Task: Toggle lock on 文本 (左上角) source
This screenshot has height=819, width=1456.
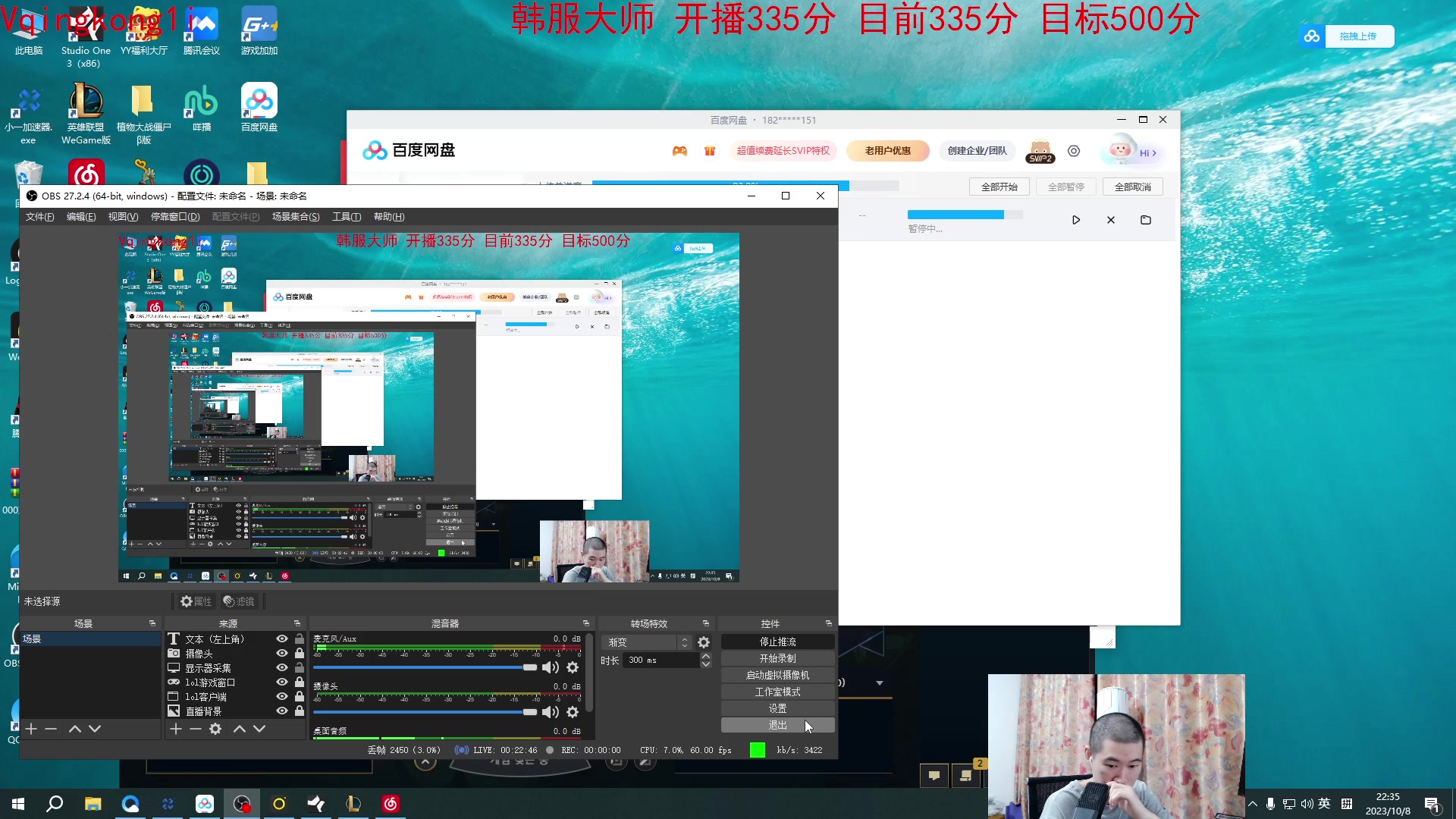Action: point(300,639)
